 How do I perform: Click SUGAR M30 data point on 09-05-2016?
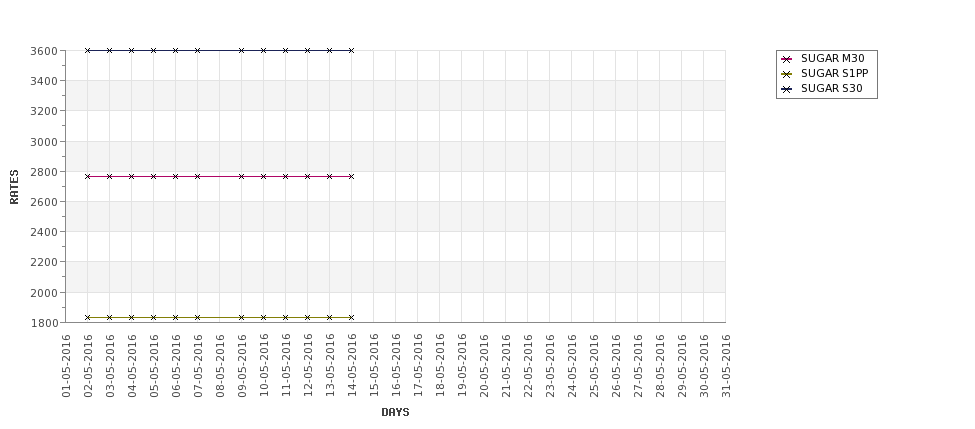(x=241, y=177)
